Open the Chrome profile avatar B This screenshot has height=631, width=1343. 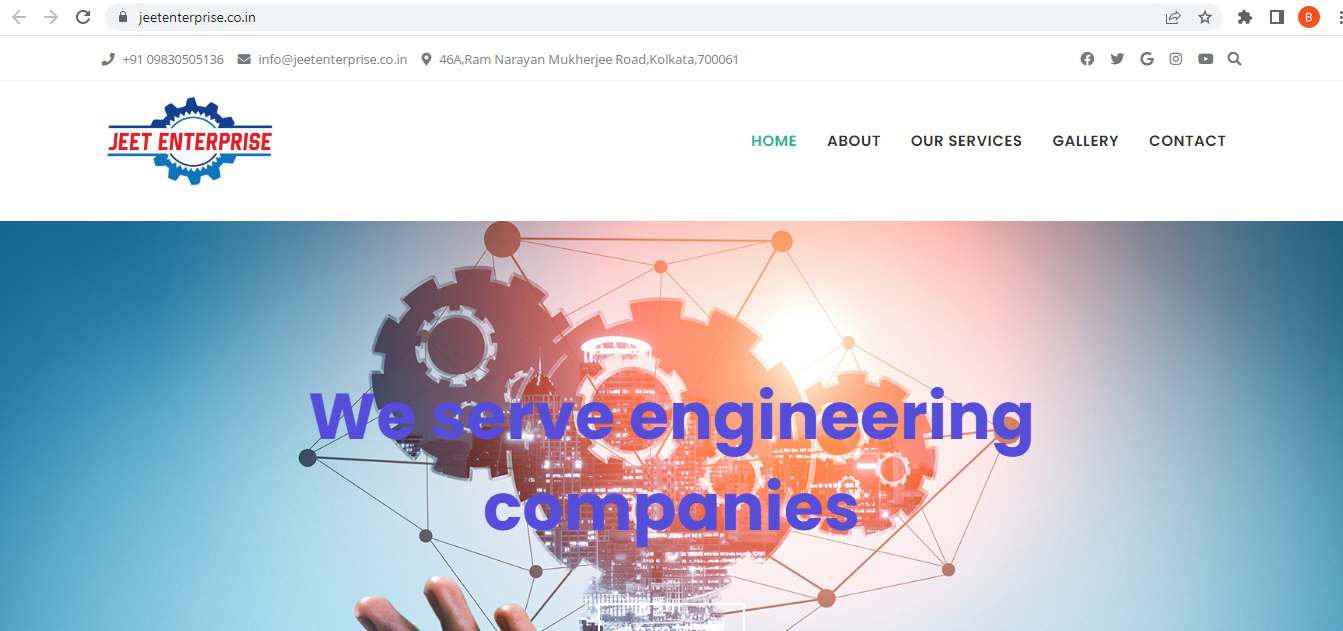click(x=1308, y=17)
